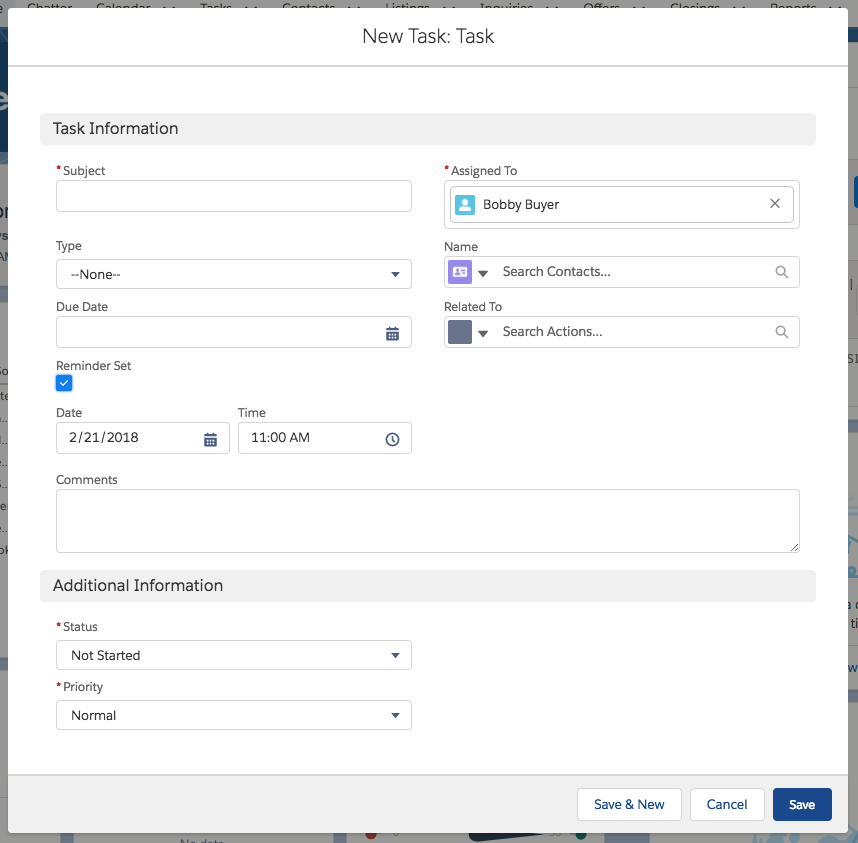Open the calendar icon beside the reminder Date
Image resolution: width=858 pixels, height=843 pixels.
tap(212, 438)
